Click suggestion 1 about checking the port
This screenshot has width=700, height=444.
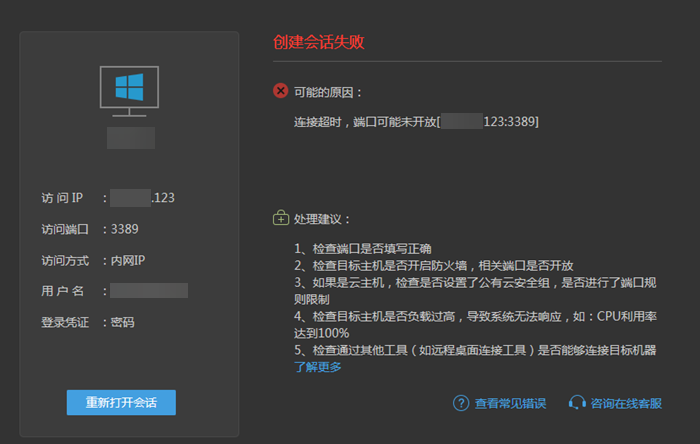(362, 248)
